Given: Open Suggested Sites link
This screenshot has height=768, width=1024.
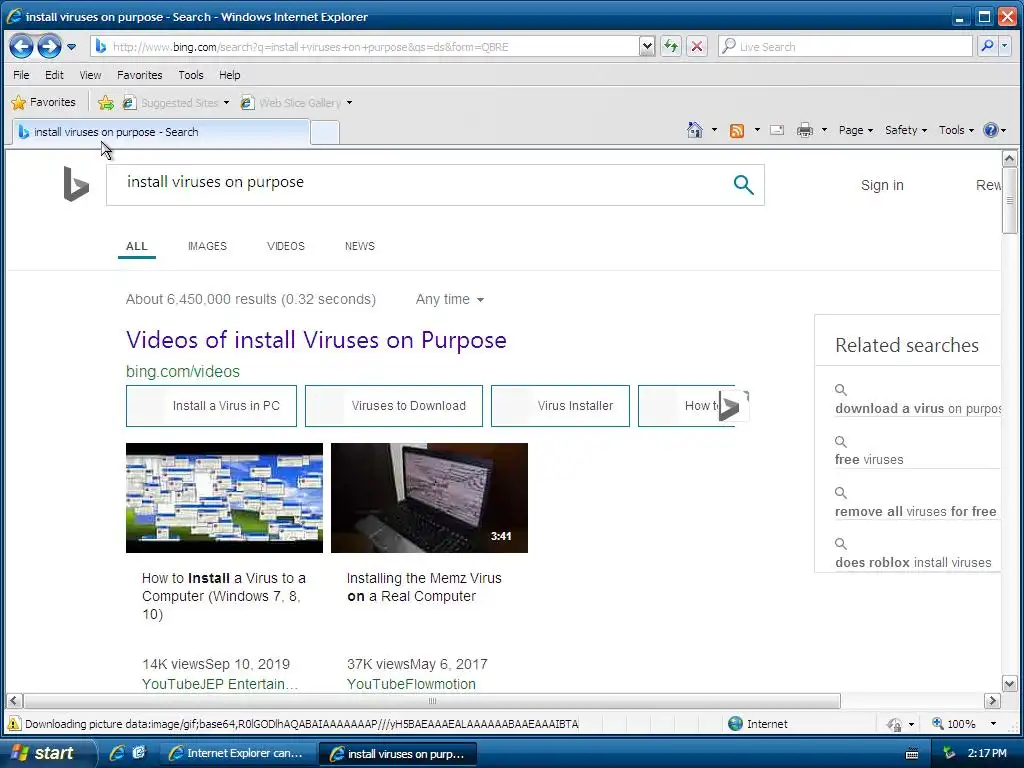Looking at the screenshot, I should (176, 103).
